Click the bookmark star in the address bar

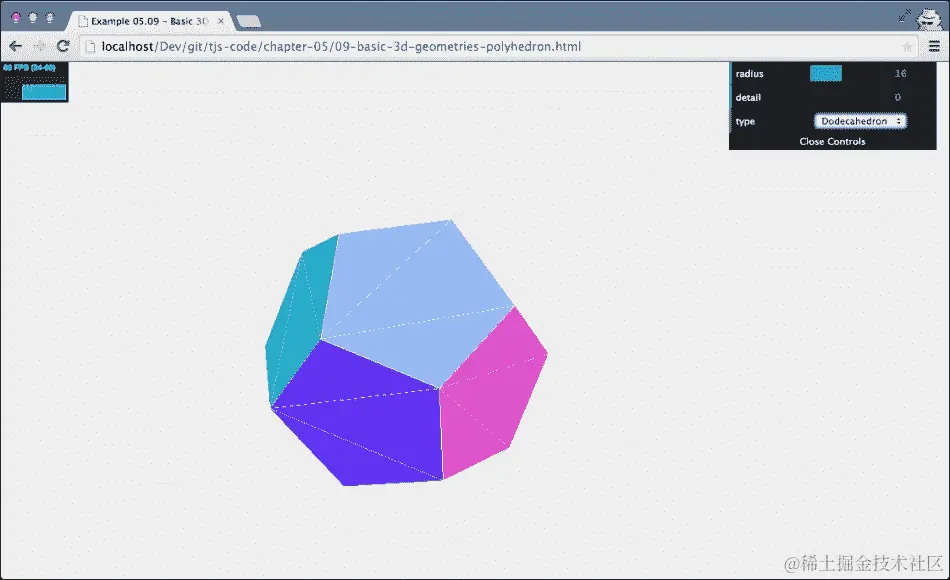(908, 45)
